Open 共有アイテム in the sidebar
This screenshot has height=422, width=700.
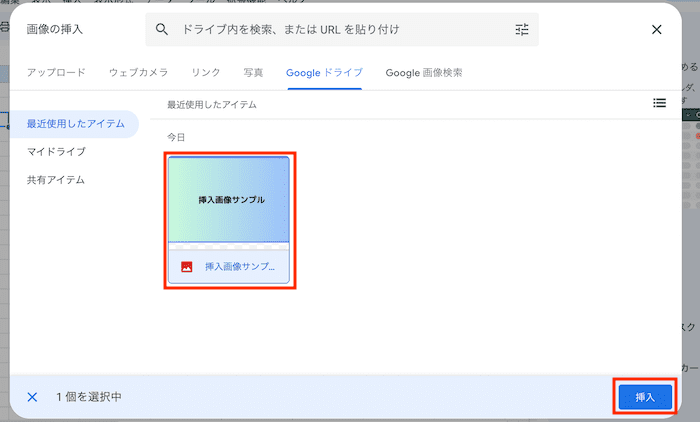[56, 180]
